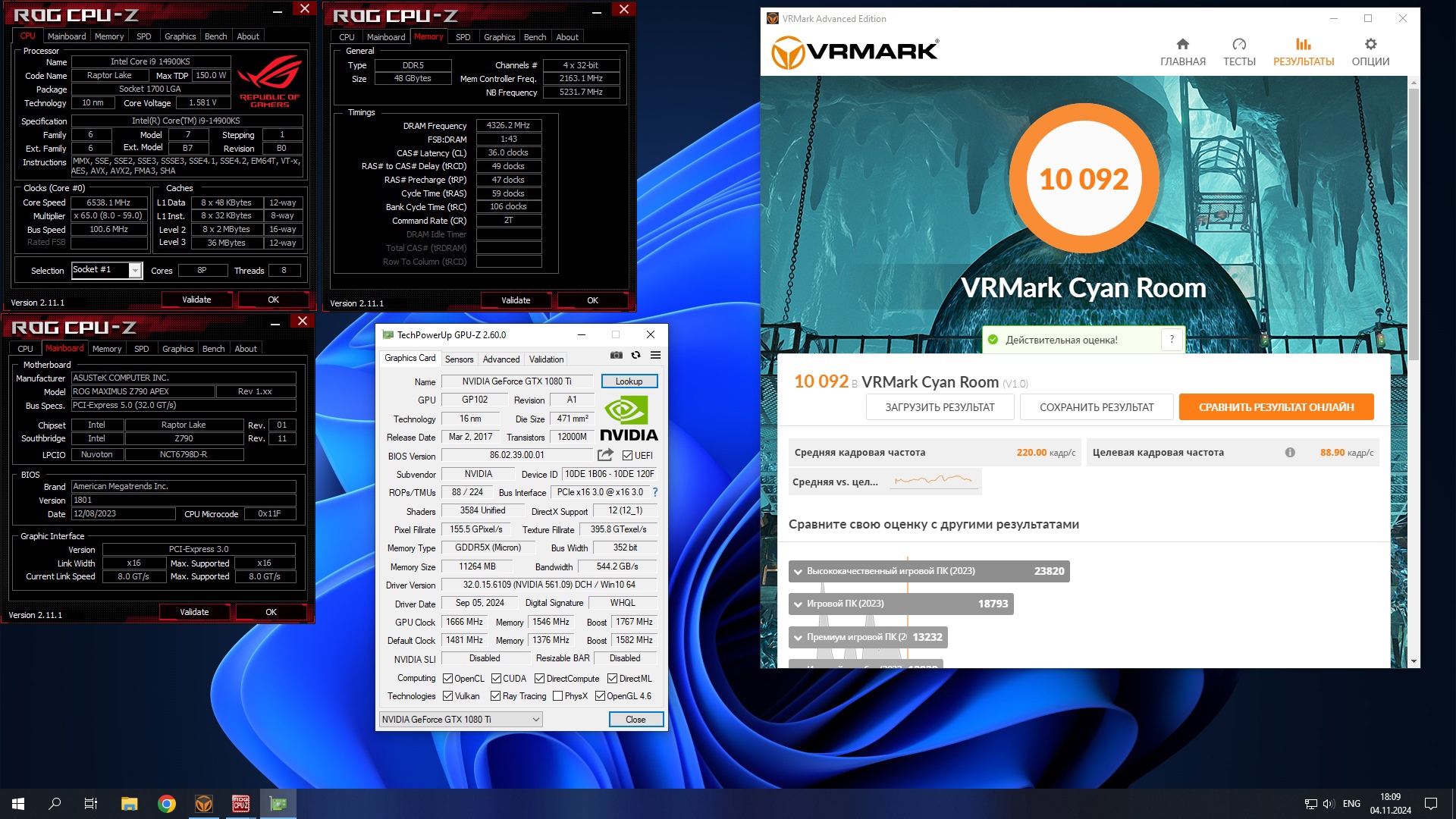Image resolution: width=1456 pixels, height=819 pixels.
Task: Open Task View on the taskbar
Action: [91, 804]
